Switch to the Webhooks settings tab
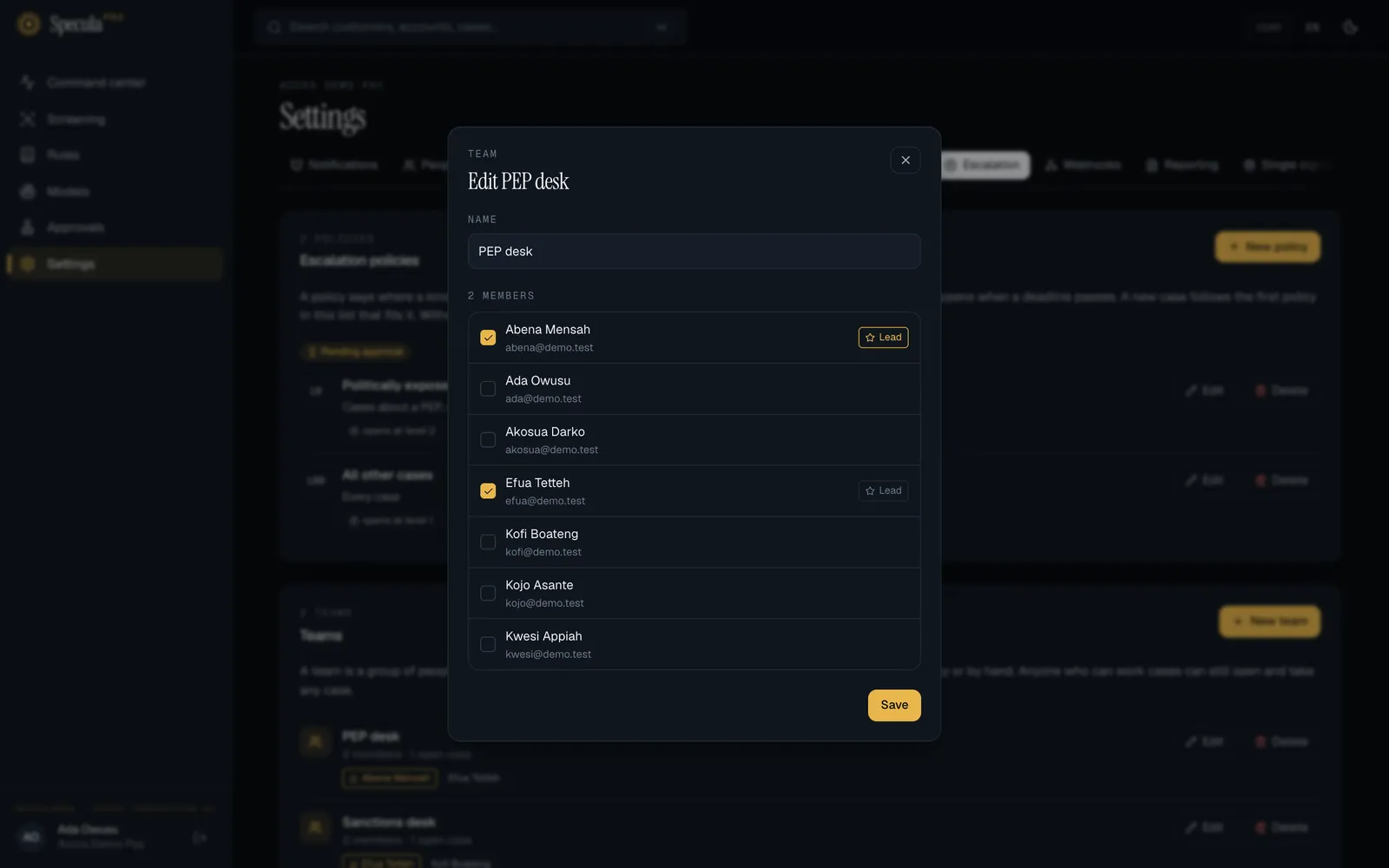 click(x=1083, y=165)
